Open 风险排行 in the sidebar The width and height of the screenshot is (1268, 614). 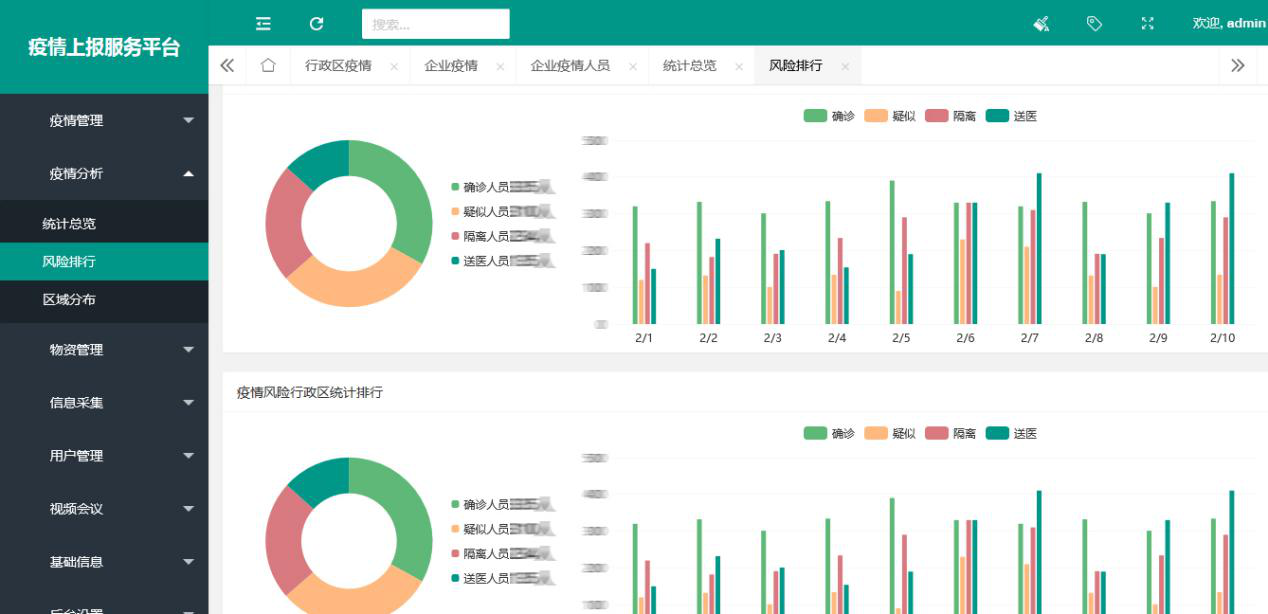[x=104, y=262]
